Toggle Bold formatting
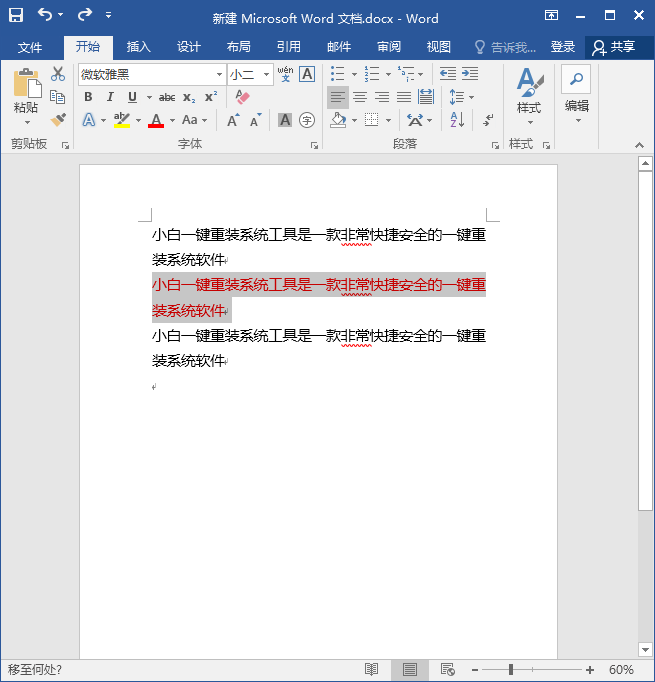This screenshot has width=655, height=682. pos(88,97)
